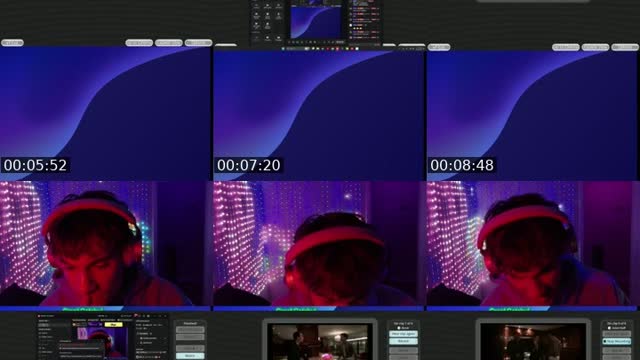Select webcam image below the 00:08:48 frame

pyautogui.click(x=532, y=243)
